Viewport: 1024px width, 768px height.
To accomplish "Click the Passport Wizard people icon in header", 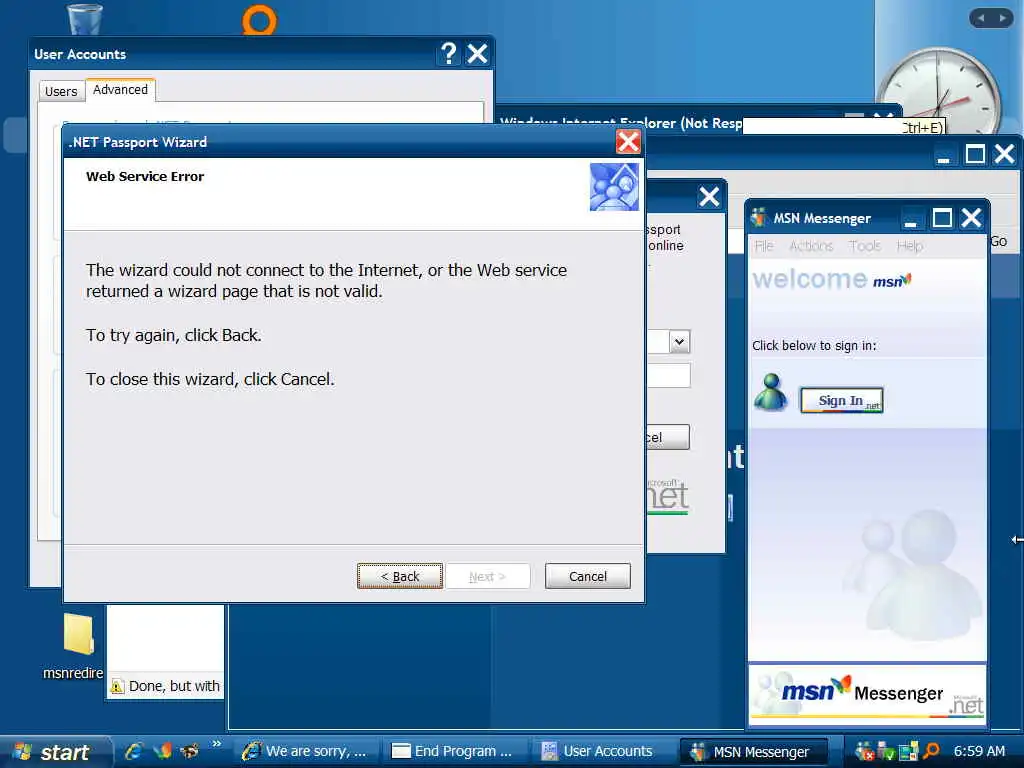I will [x=614, y=187].
